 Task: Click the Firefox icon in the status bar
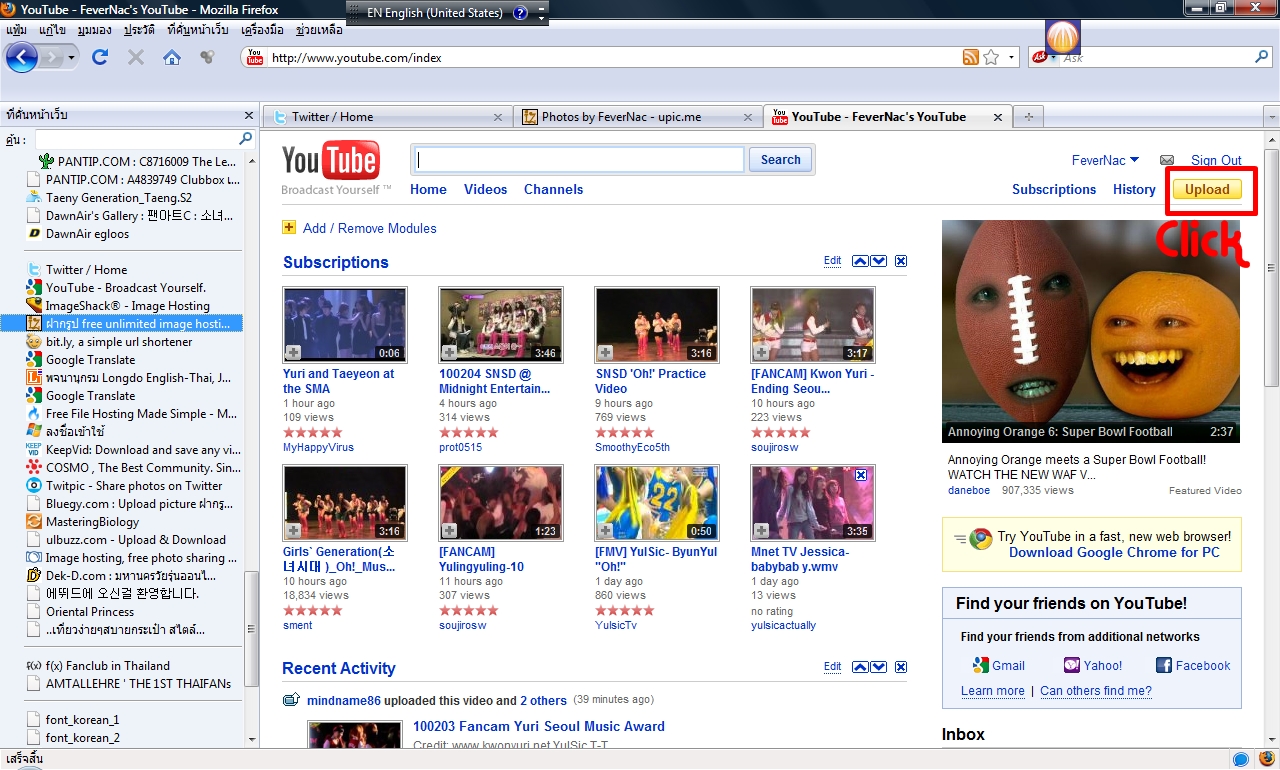[1267, 759]
